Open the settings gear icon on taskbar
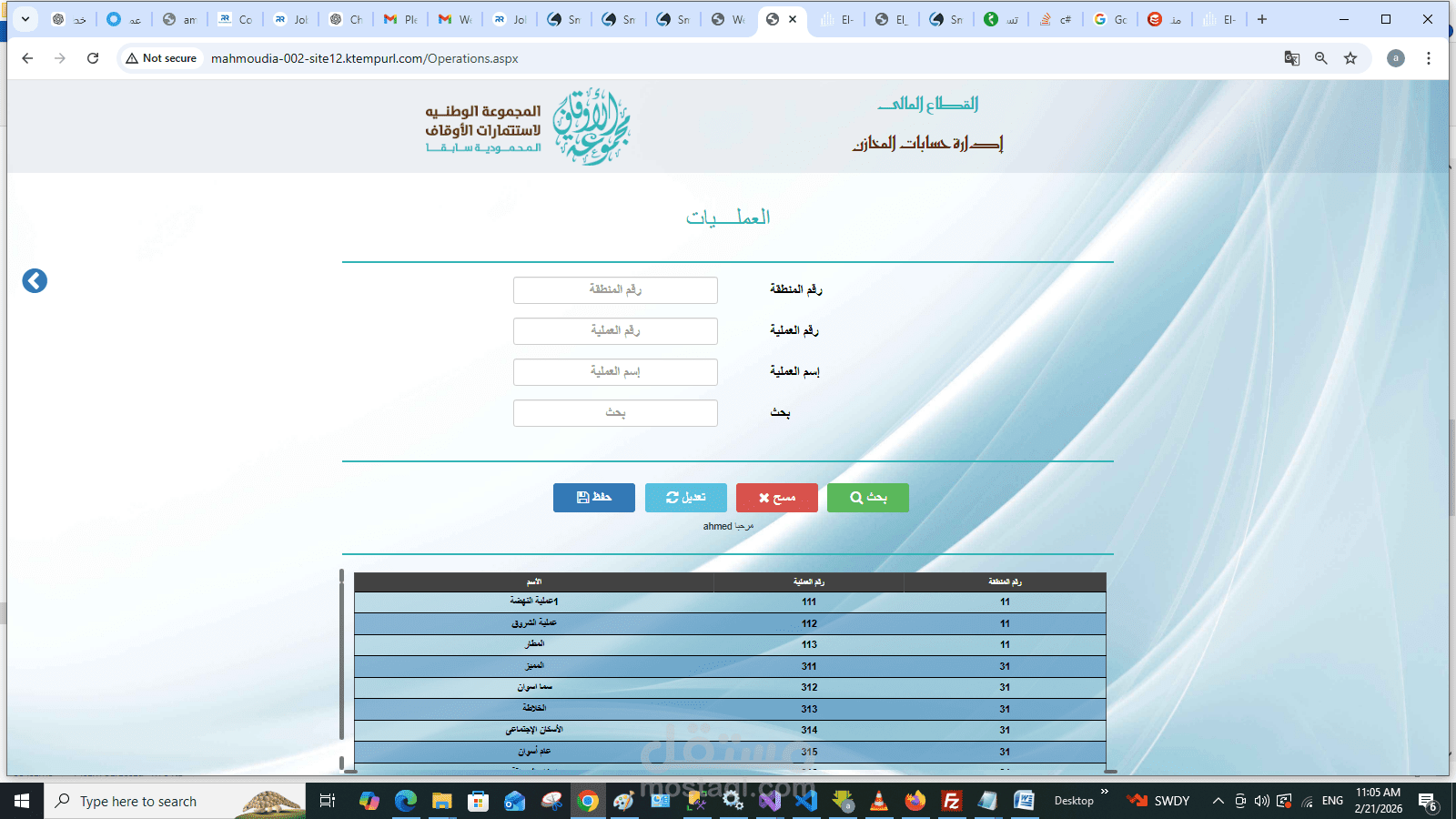 (x=733, y=801)
